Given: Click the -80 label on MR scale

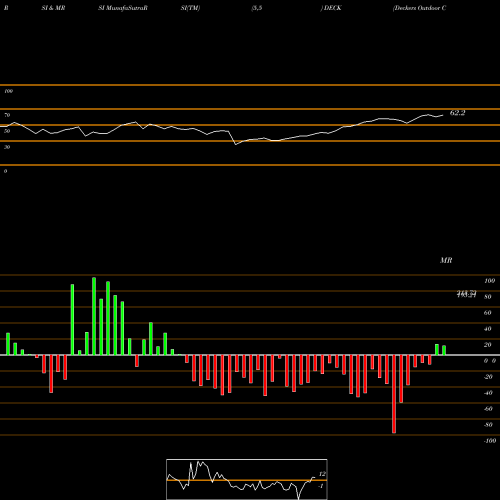Looking at the screenshot, I should coord(488,425).
